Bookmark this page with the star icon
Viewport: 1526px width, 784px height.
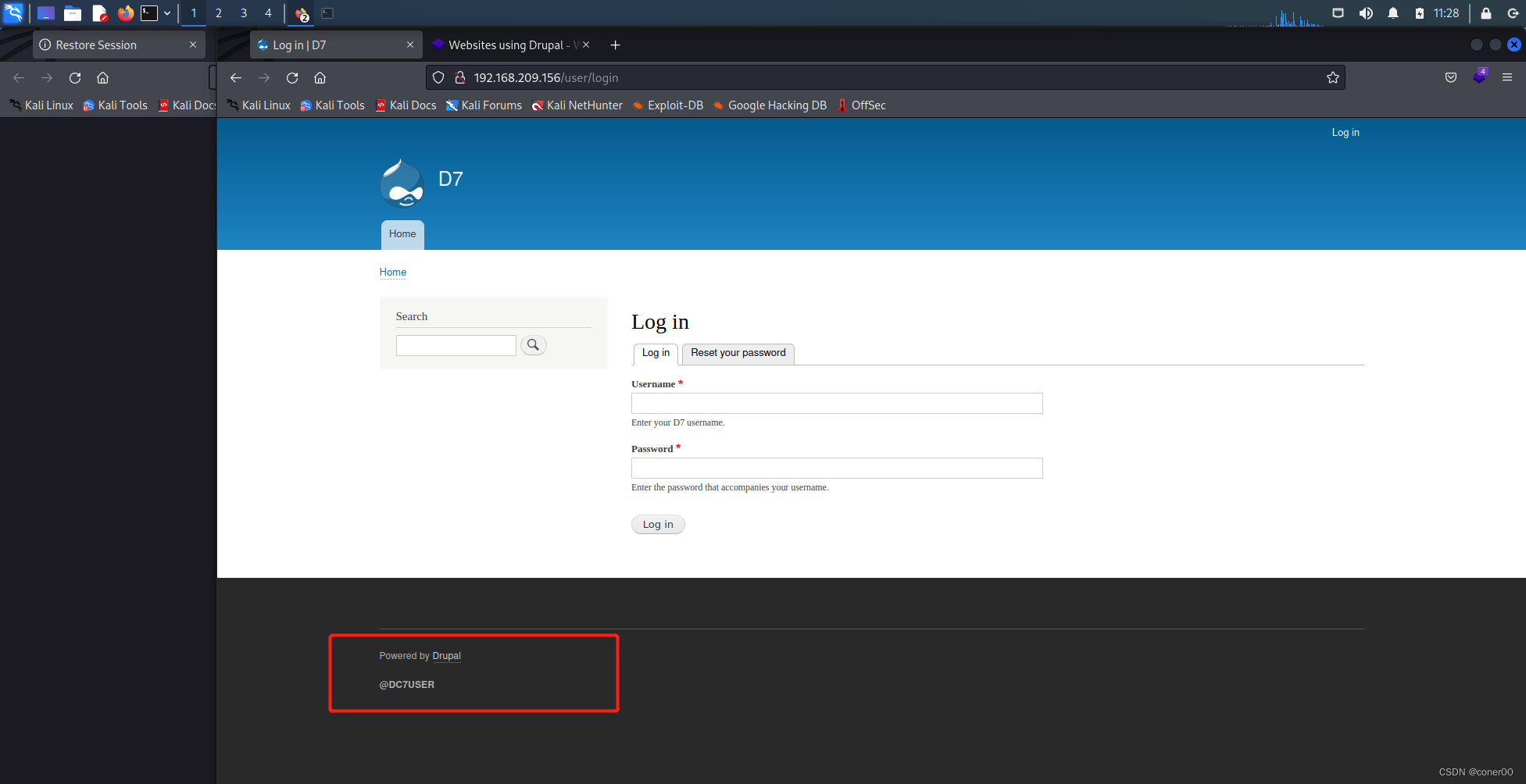point(1333,78)
